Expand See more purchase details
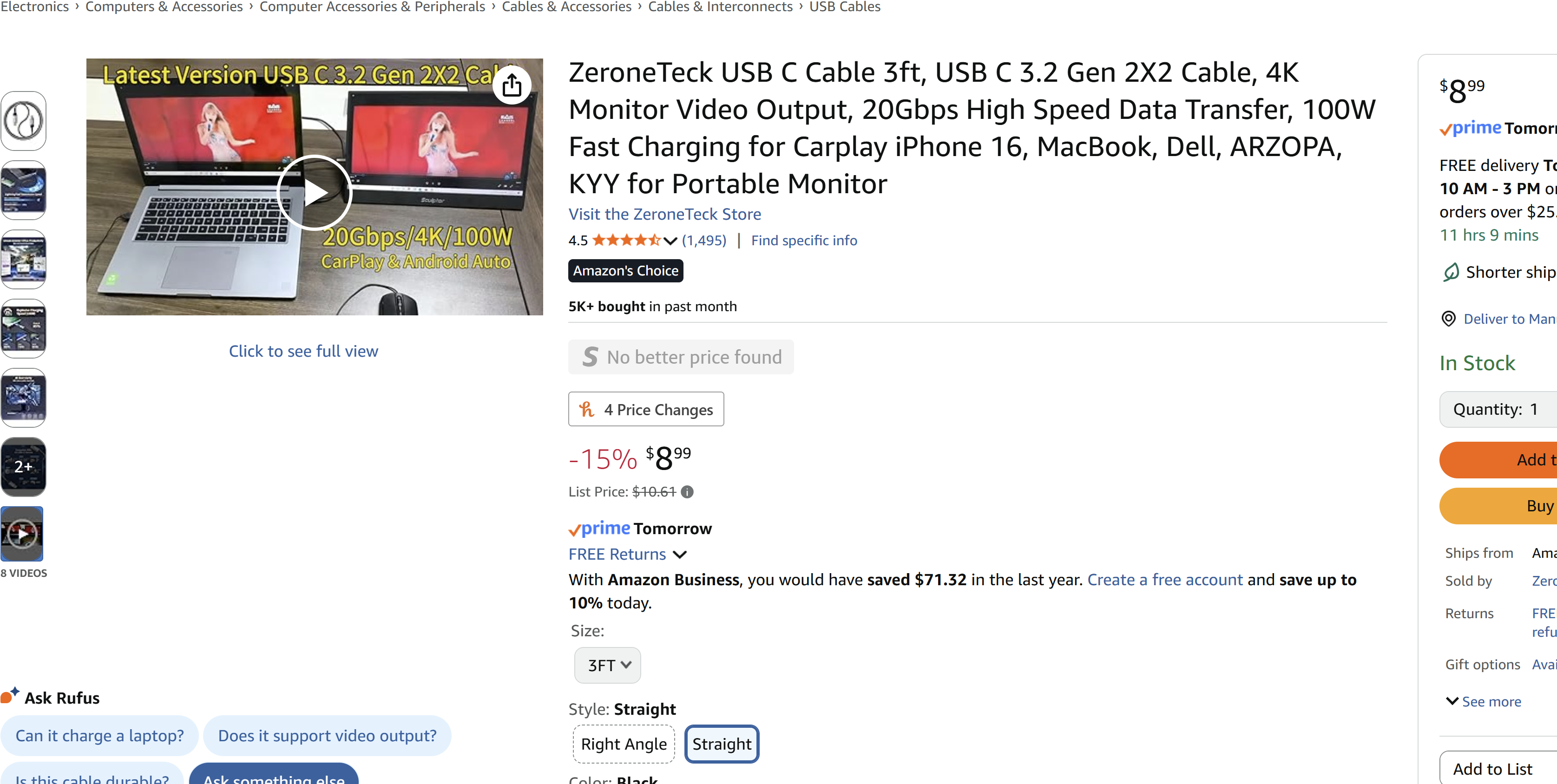 click(1483, 702)
